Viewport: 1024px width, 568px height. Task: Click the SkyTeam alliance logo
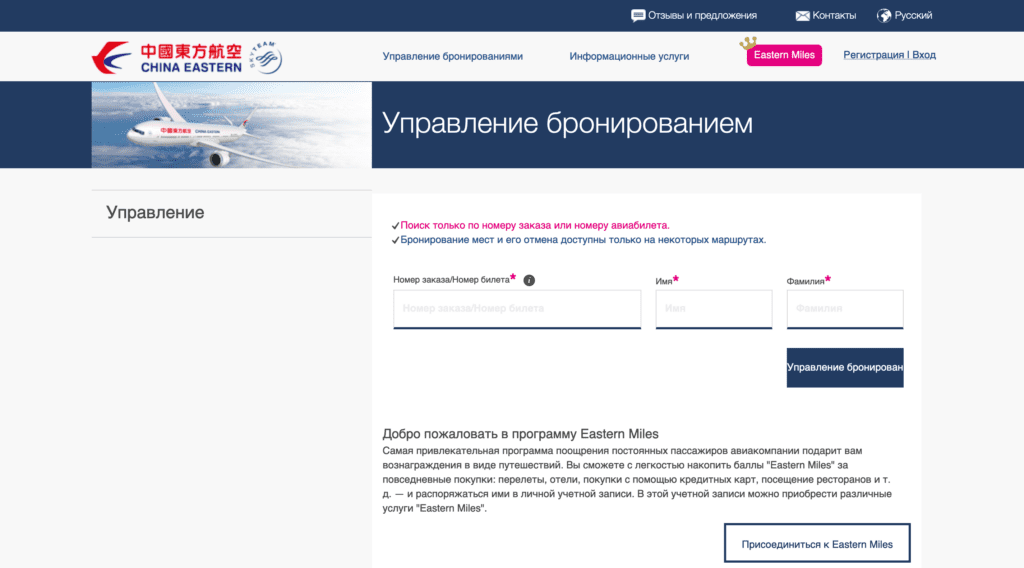click(x=266, y=57)
